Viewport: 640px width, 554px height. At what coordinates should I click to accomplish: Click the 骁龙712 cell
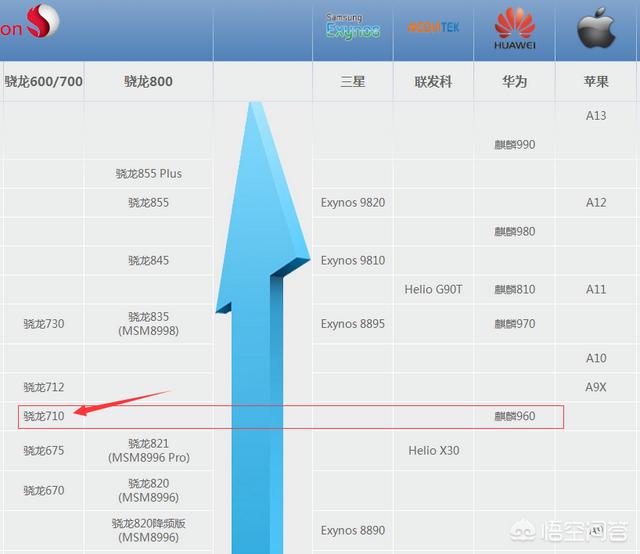(44, 387)
